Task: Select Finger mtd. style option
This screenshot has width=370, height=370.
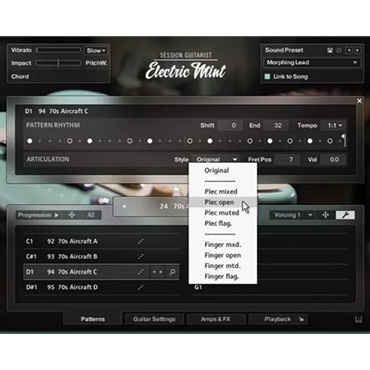Action: tap(222, 266)
